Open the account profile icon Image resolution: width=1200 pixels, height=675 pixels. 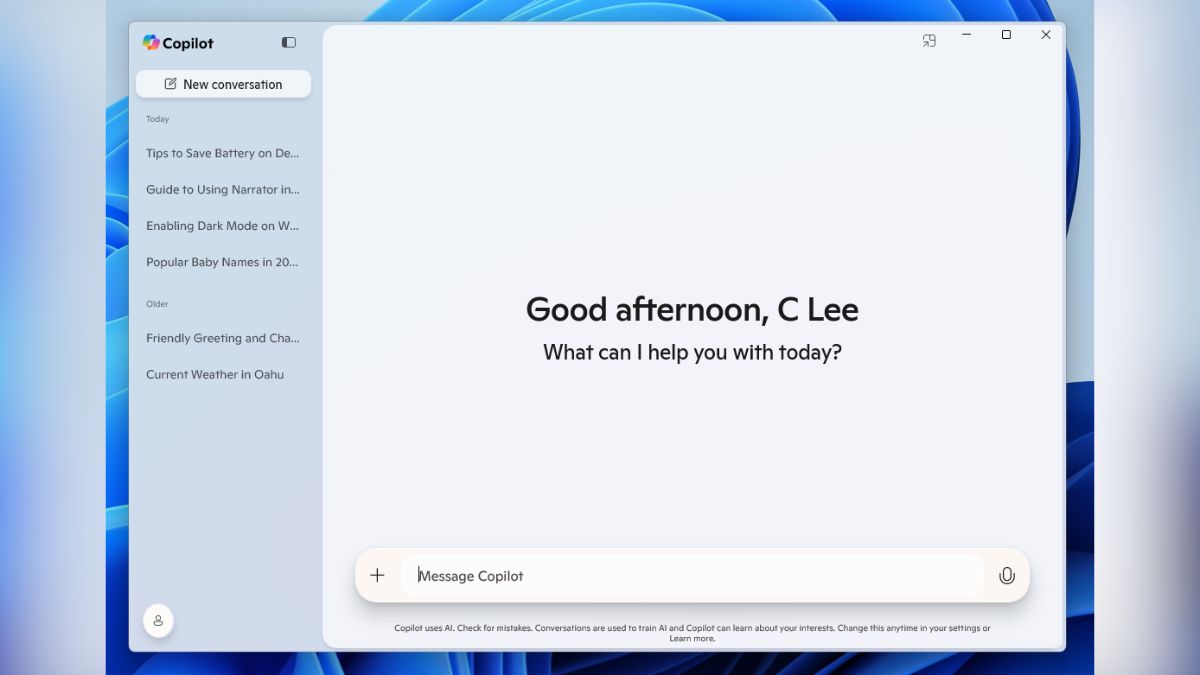click(x=159, y=620)
